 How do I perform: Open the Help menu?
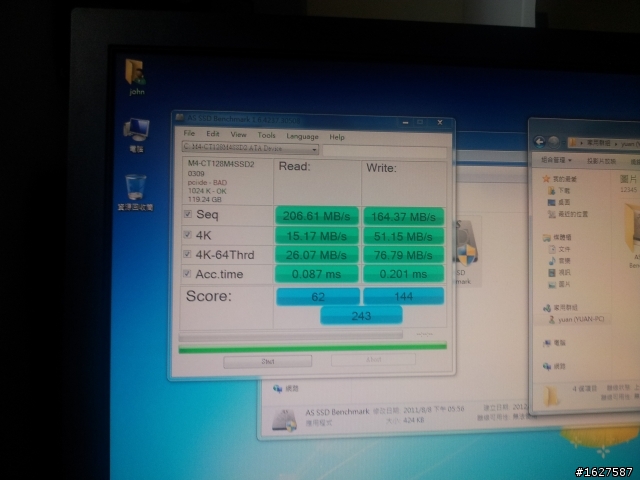337,137
